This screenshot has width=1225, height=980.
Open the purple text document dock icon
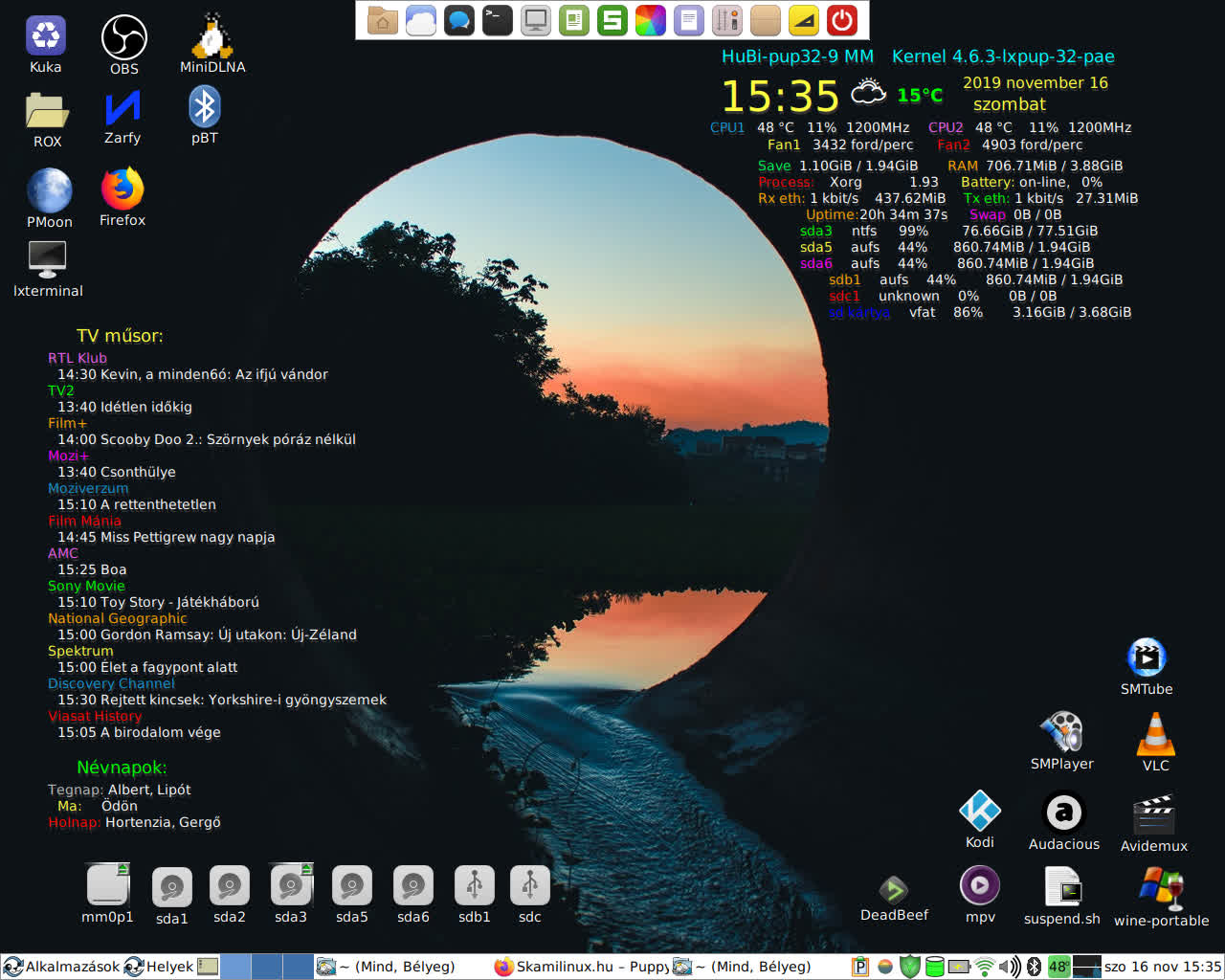[689, 20]
